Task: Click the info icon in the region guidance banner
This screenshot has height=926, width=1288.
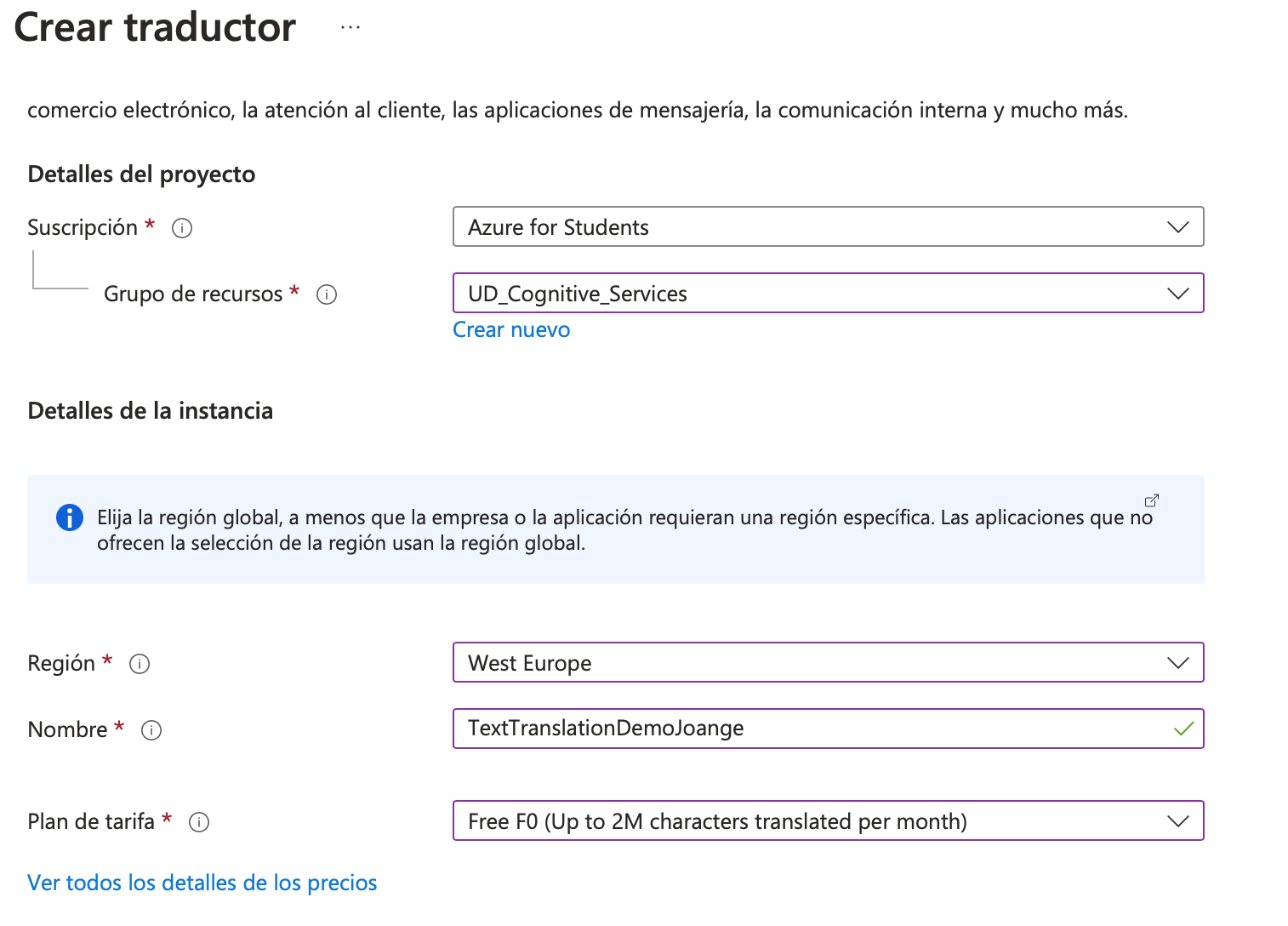Action: point(69,517)
